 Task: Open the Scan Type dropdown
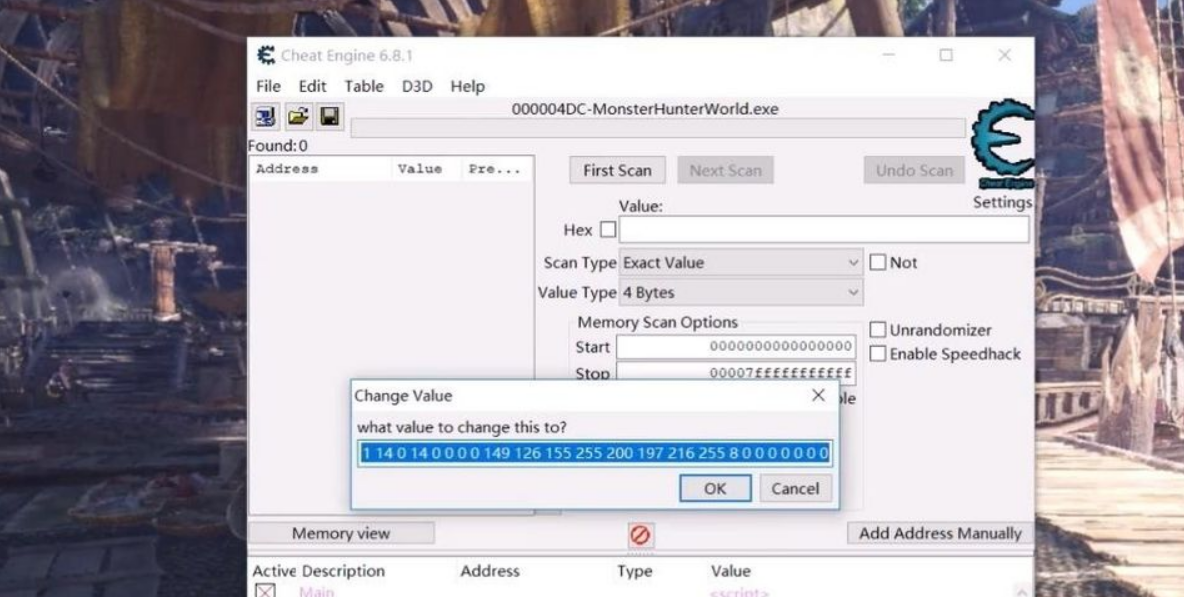pyautogui.click(x=741, y=263)
